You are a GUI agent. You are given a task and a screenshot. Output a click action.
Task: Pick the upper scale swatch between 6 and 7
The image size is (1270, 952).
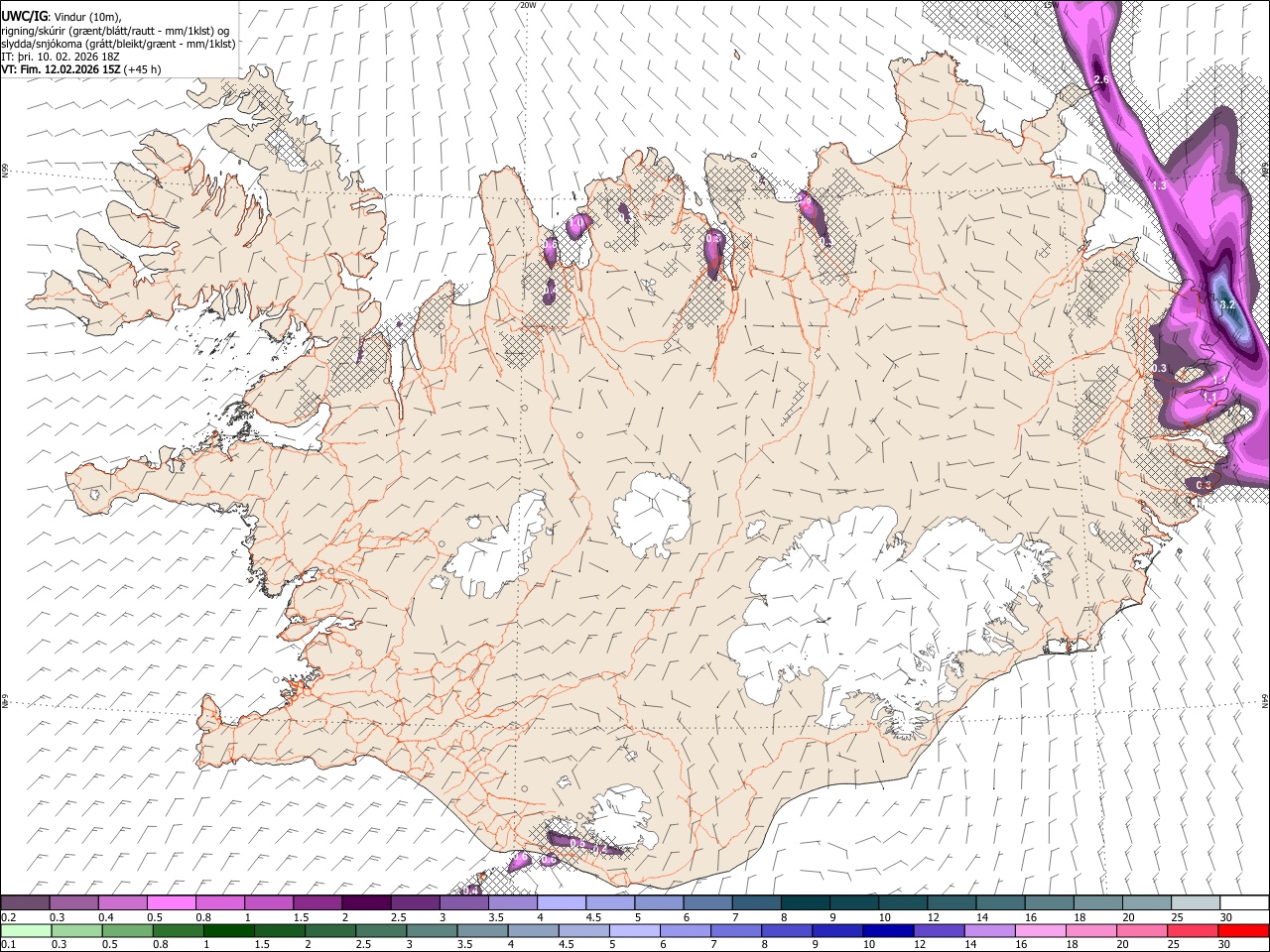[x=706, y=903]
